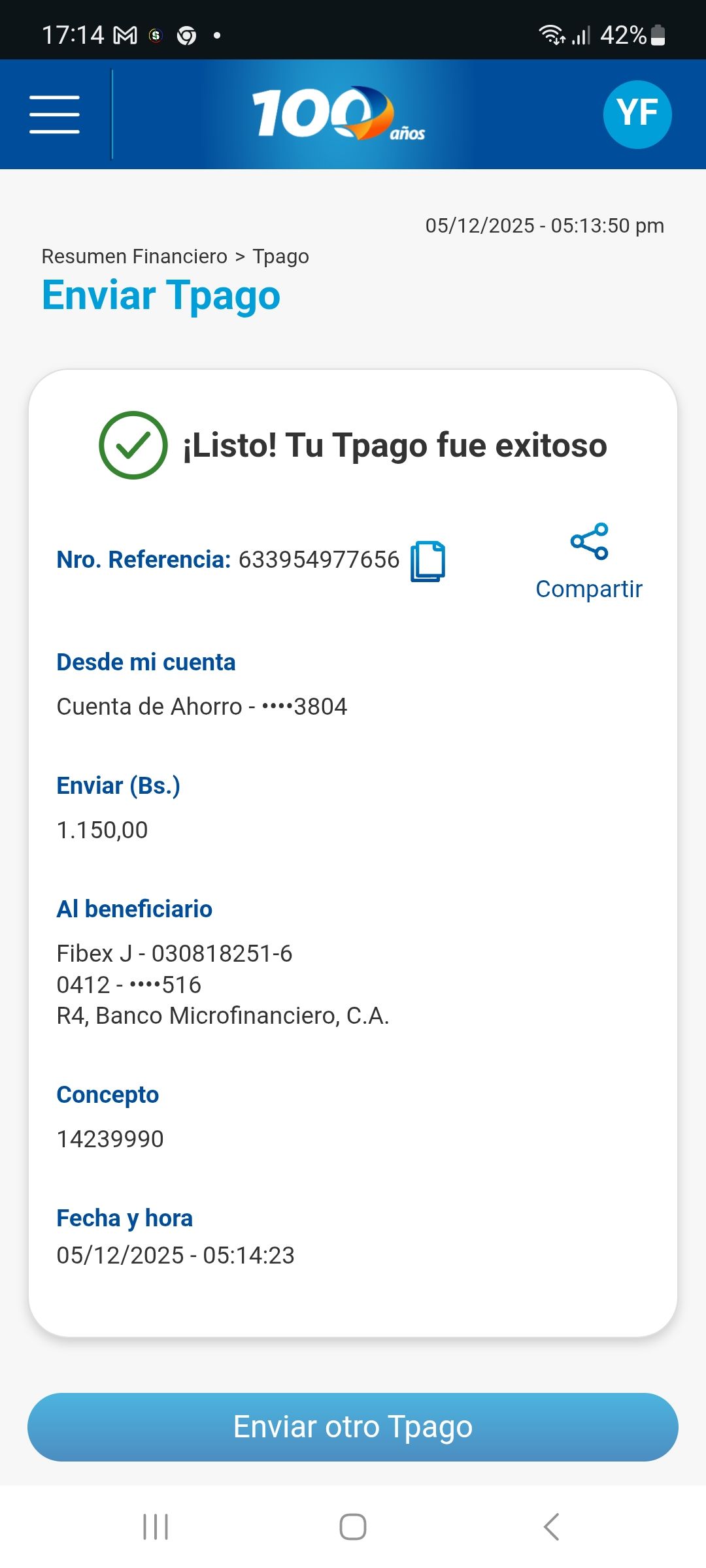Tap the Gmail notification icon
This screenshot has height=1568, width=706.
[x=125, y=35]
